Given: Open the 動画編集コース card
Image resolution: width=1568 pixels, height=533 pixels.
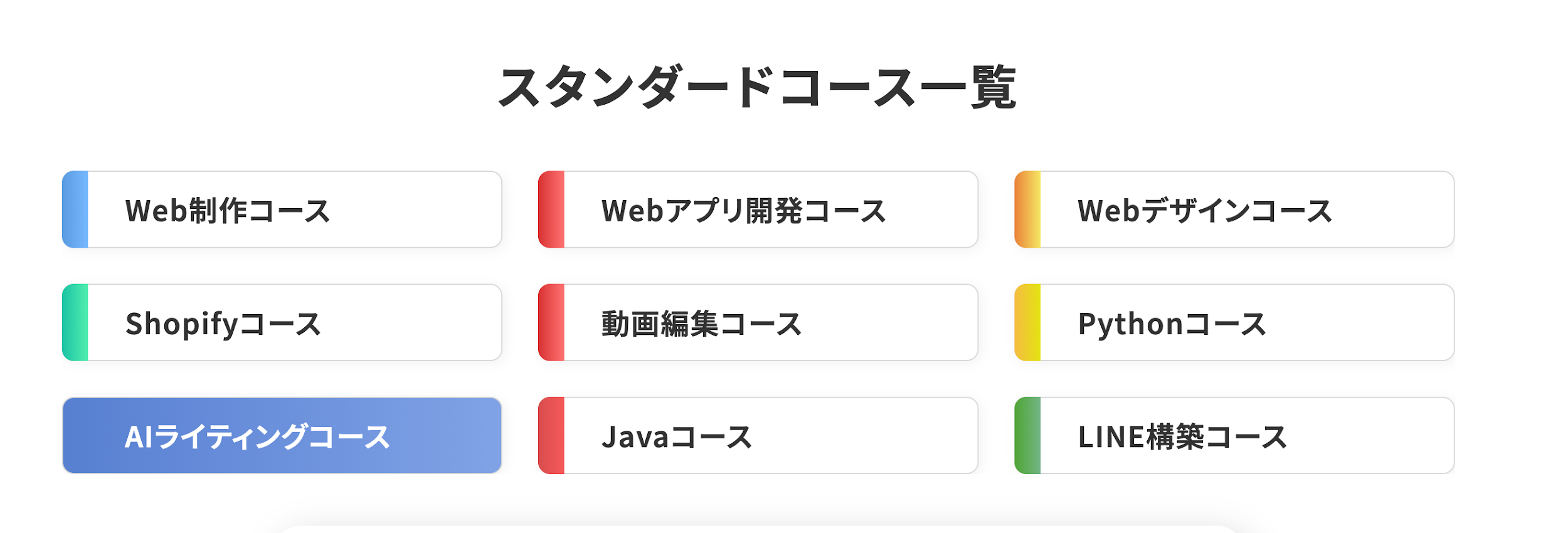Looking at the screenshot, I should pos(759,322).
